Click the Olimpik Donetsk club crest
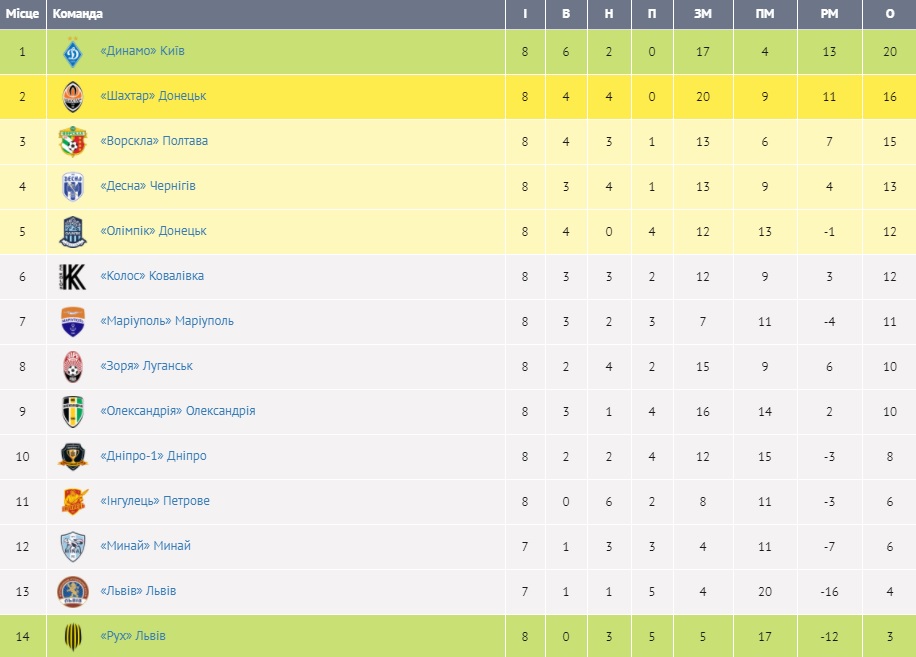This screenshot has height=657, width=916. pos(73,231)
